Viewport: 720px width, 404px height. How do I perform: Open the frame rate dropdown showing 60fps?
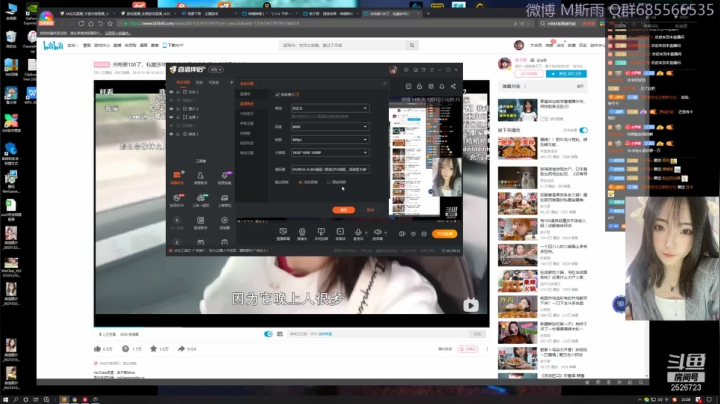tap(330, 140)
